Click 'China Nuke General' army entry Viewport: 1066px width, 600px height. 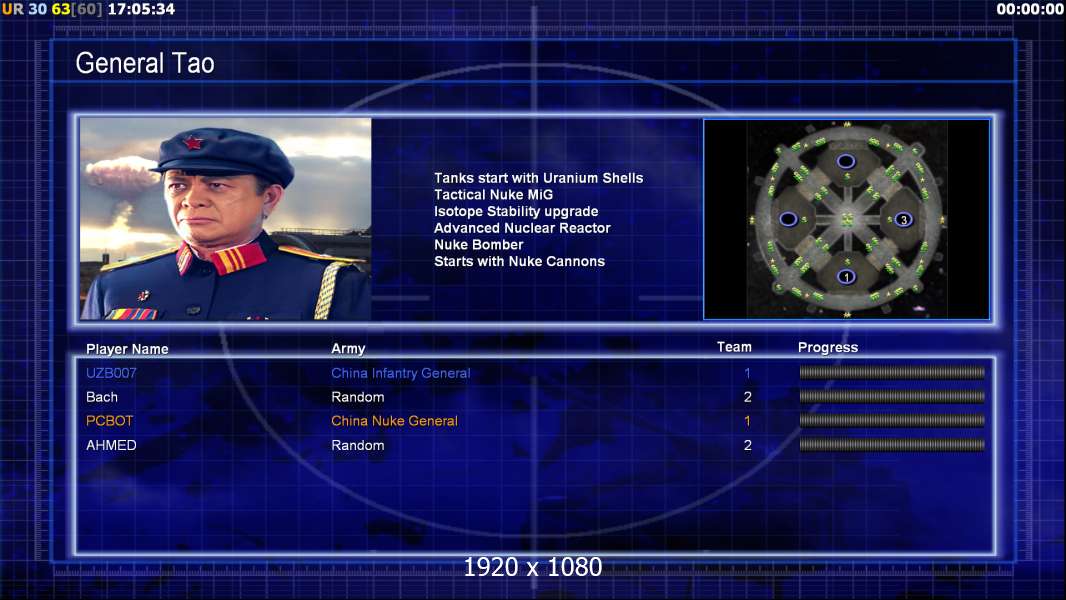point(394,421)
